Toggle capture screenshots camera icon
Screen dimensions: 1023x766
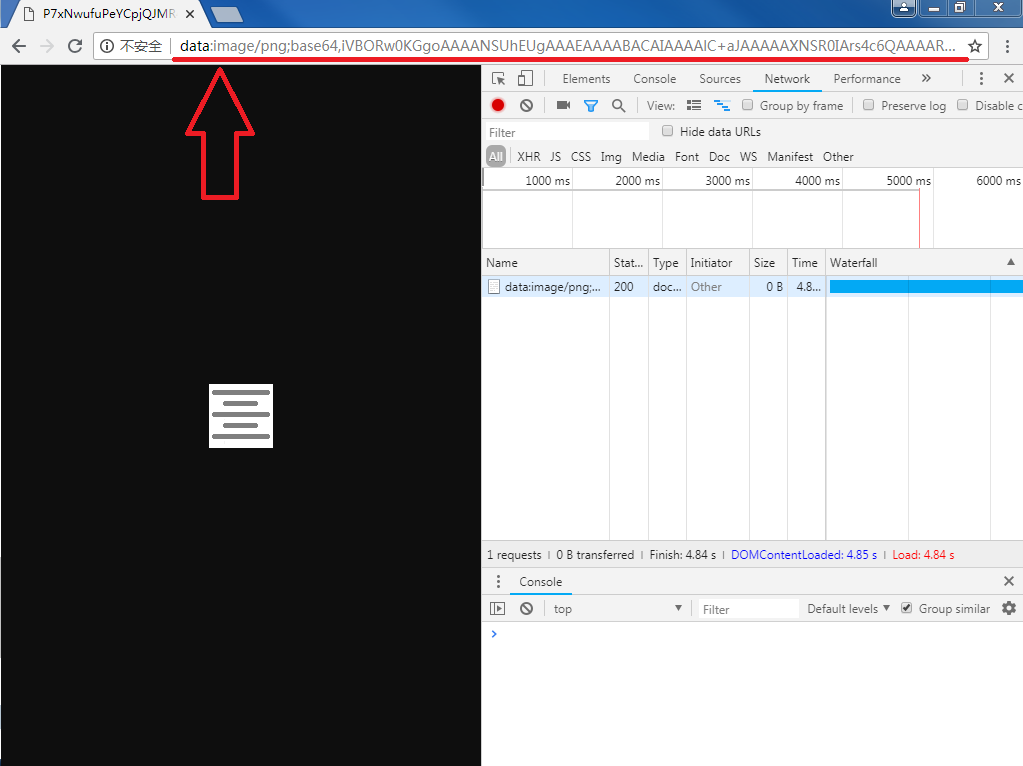pyautogui.click(x=563, y=105)
